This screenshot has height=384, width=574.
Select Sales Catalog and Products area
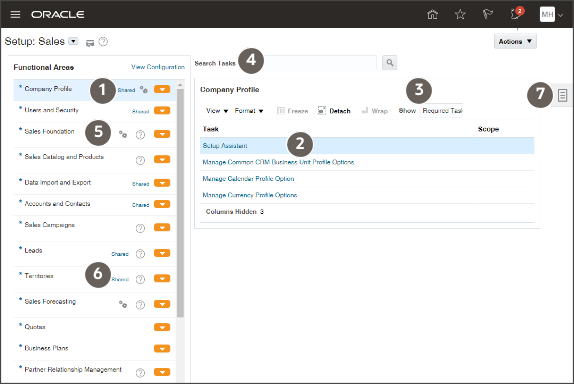(64, 157)
